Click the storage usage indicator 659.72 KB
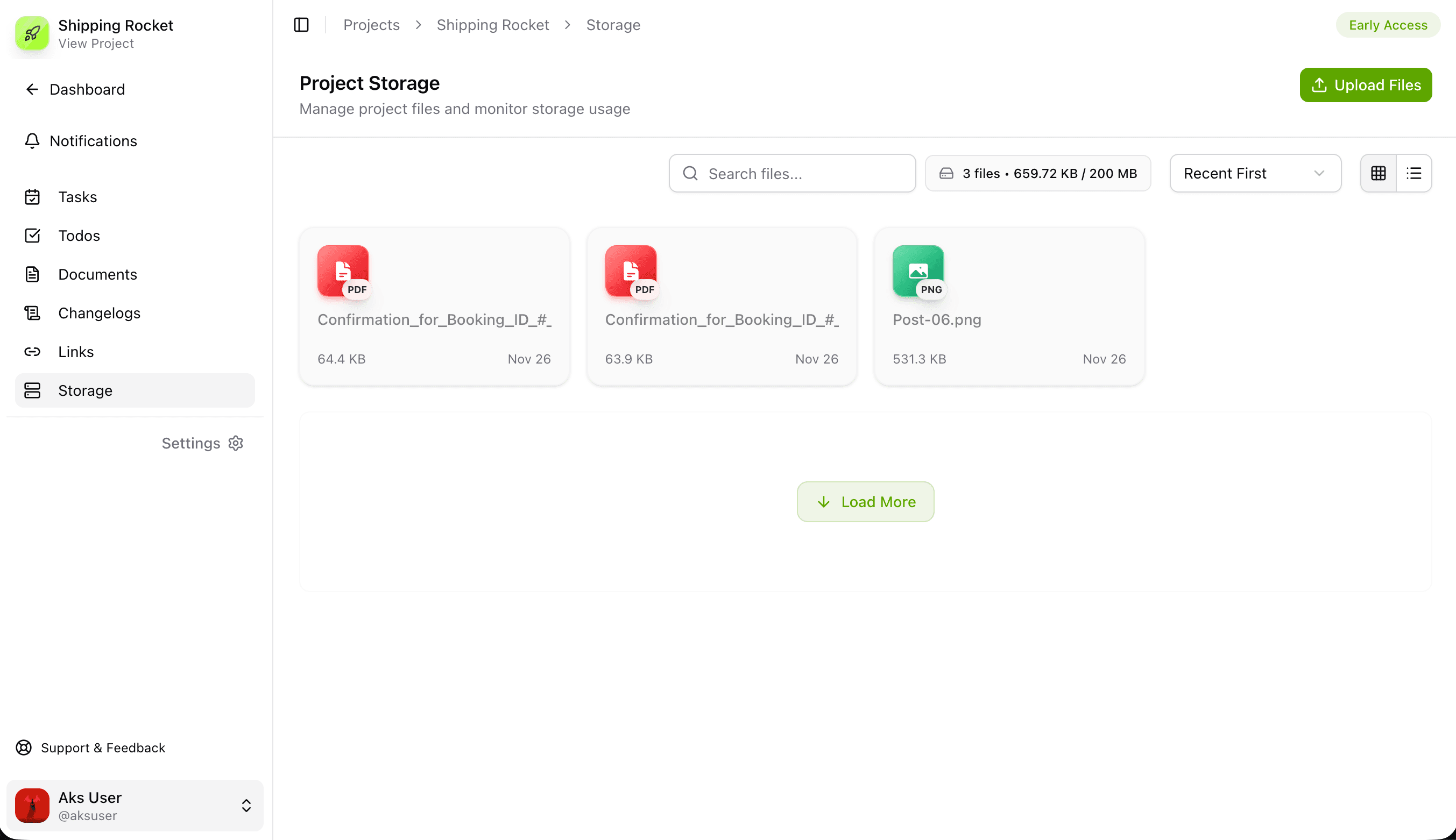The height and width of the screenshot is (840, 1456). 1037,173
